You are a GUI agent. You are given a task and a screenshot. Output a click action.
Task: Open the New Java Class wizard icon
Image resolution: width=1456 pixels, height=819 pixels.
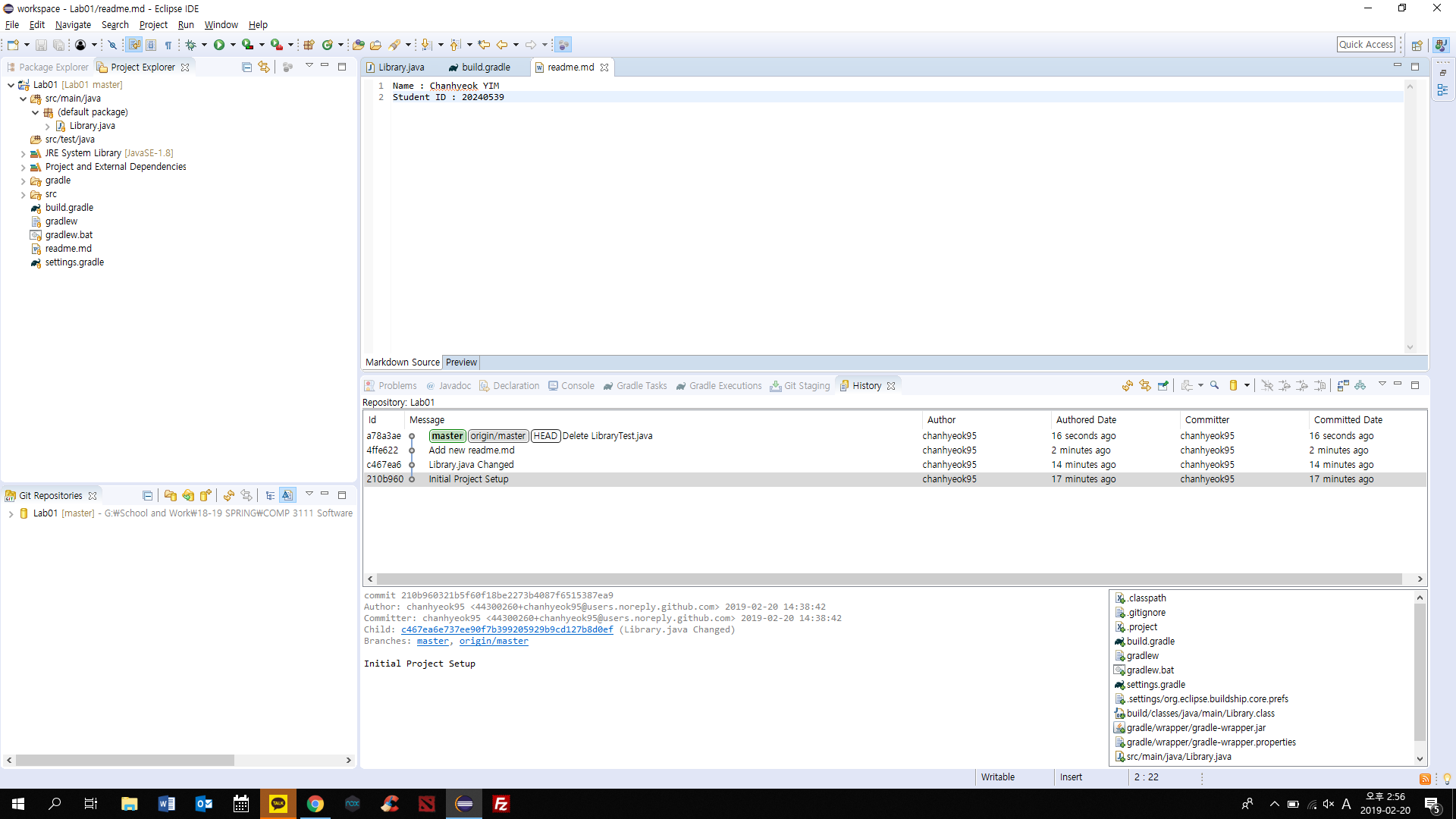tap(328, 45)
